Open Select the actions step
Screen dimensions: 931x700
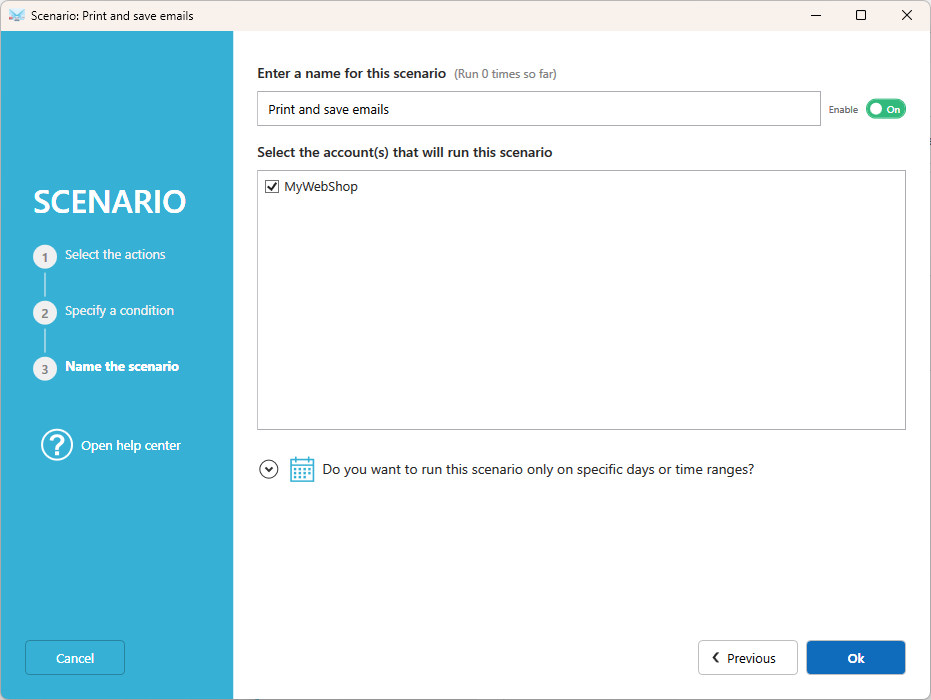point(115,254)
